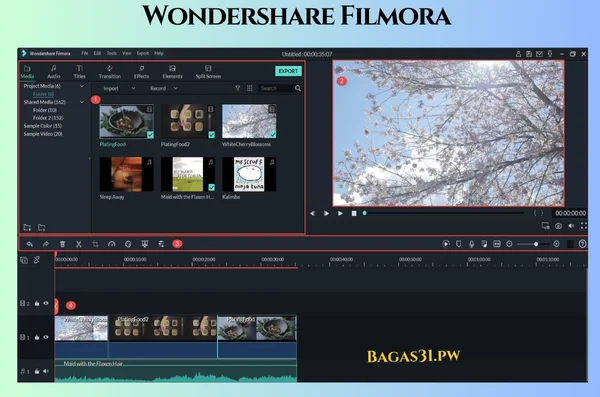
Task: Select the Crop tool icon
Action: 95,244
